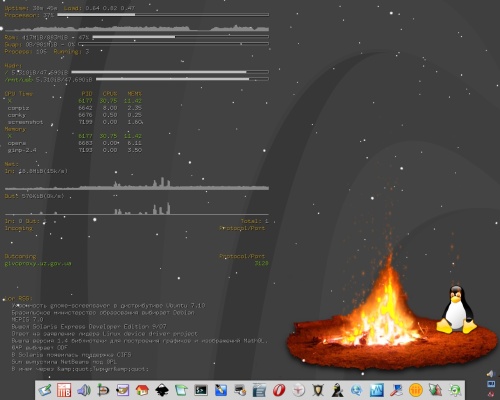Screen dimensions: 500x400
Task: Click the Swap usage bar
Action: [x=173, y=44]
